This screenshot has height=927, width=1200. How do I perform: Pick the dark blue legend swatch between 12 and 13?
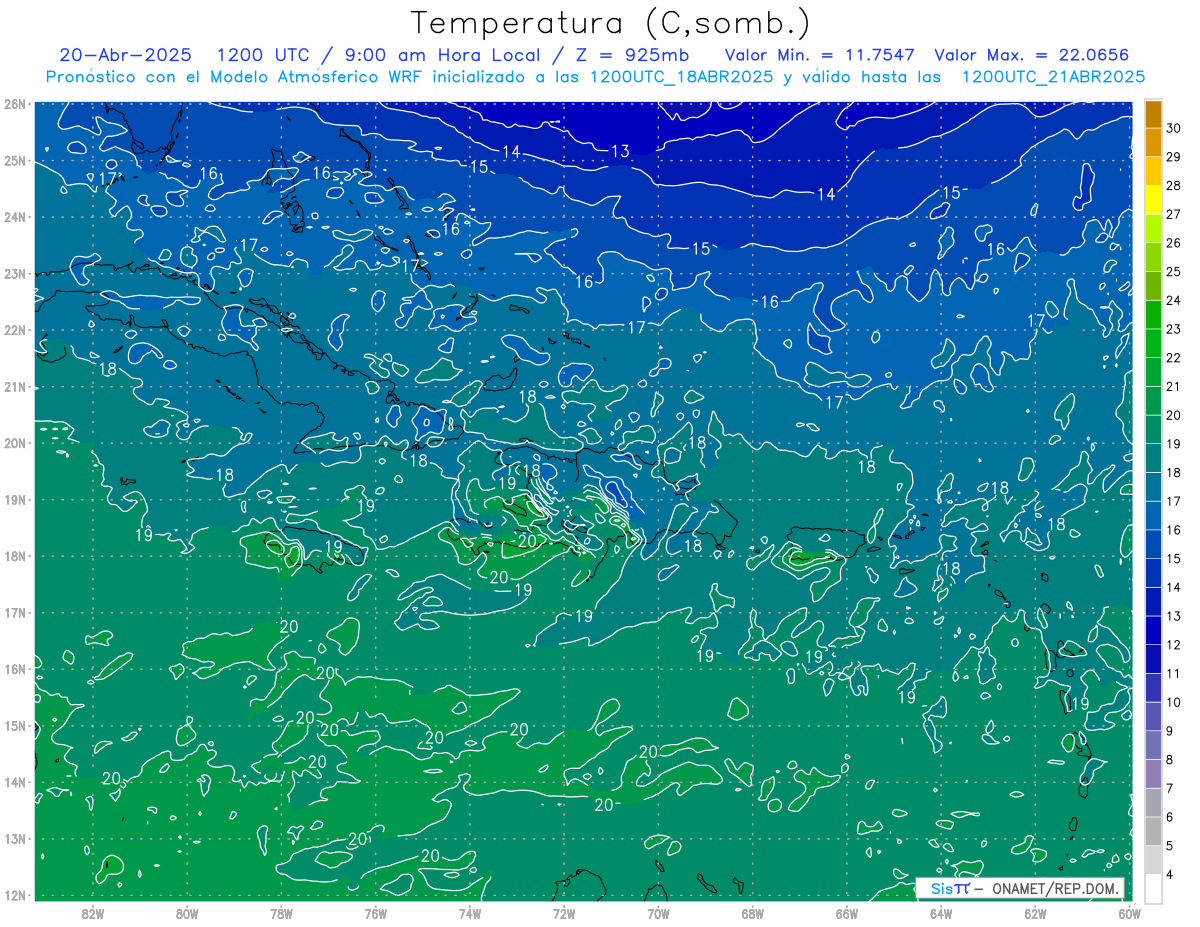1154,632
